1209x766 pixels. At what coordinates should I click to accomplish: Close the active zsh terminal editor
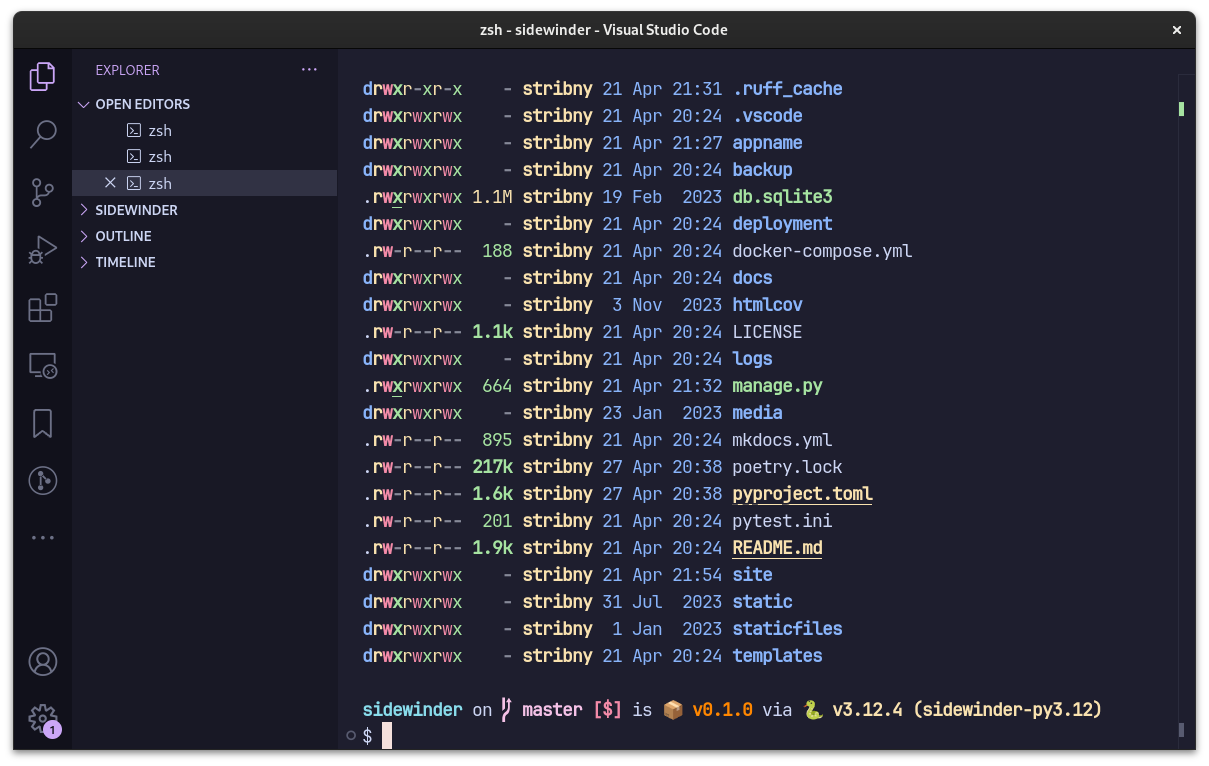coord(110,183)
